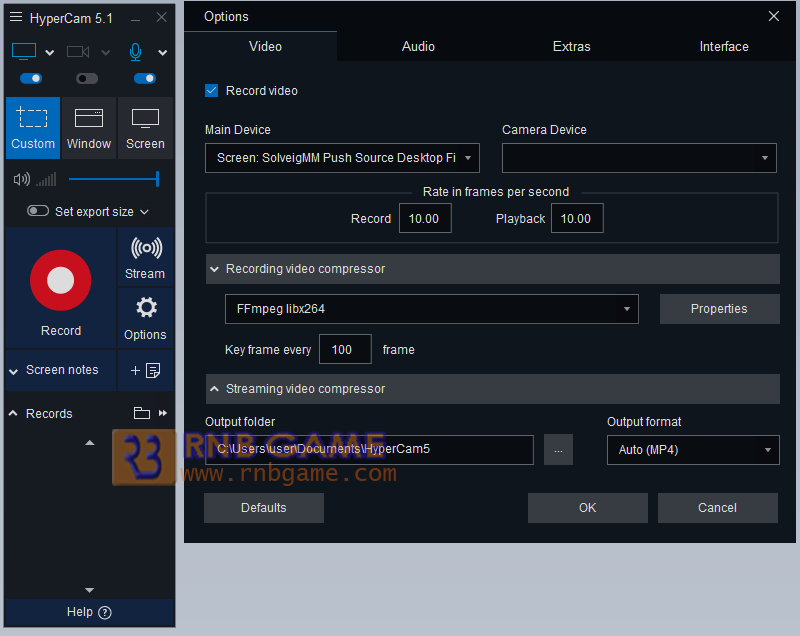Click the speaker volume icon
This screenshot has height=636, width=800.
coord(21,180)
